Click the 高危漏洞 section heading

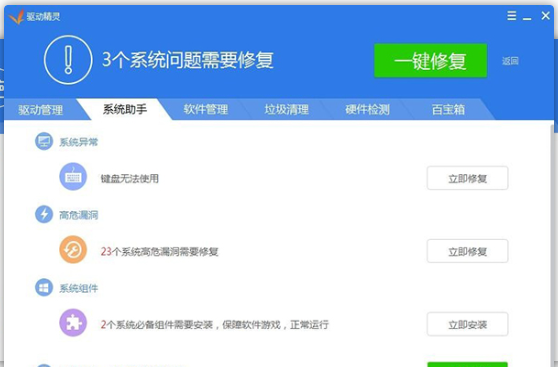(x=78, y=215)
